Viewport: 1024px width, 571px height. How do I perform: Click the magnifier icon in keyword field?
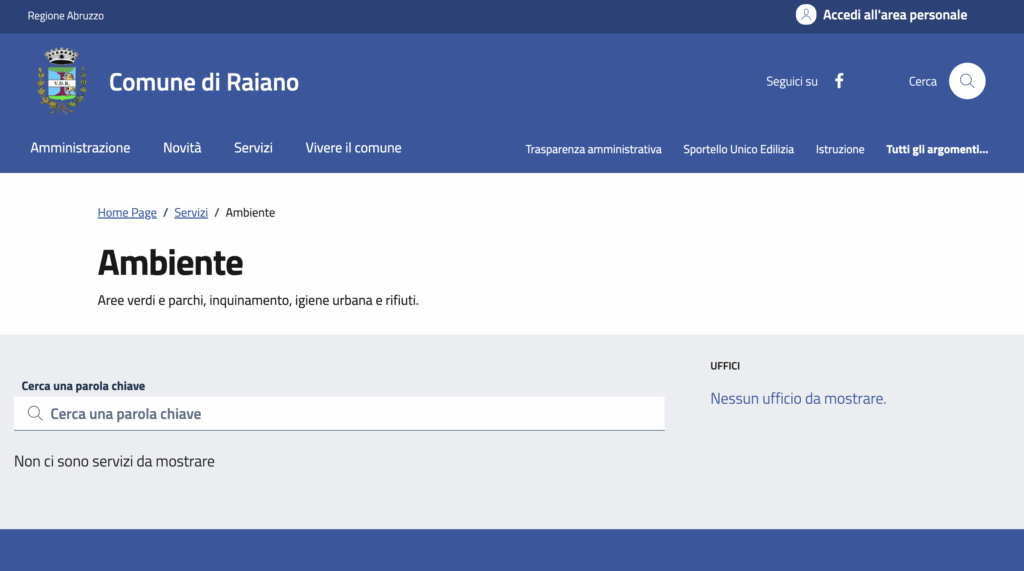35,413
